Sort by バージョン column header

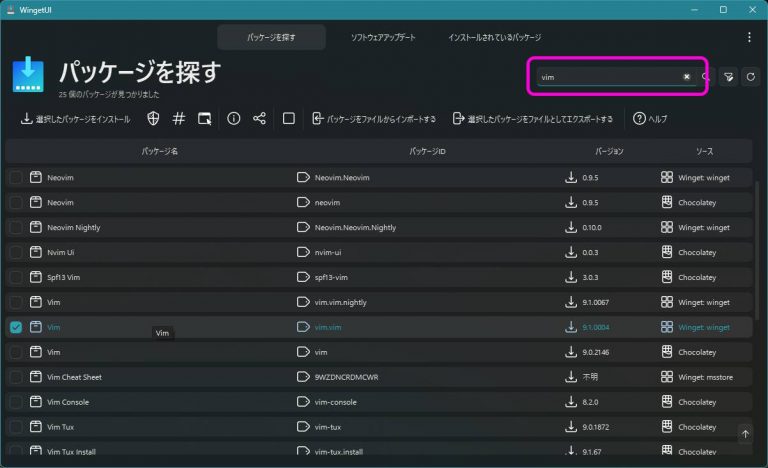pyautogui.click(x=609, y=151)
